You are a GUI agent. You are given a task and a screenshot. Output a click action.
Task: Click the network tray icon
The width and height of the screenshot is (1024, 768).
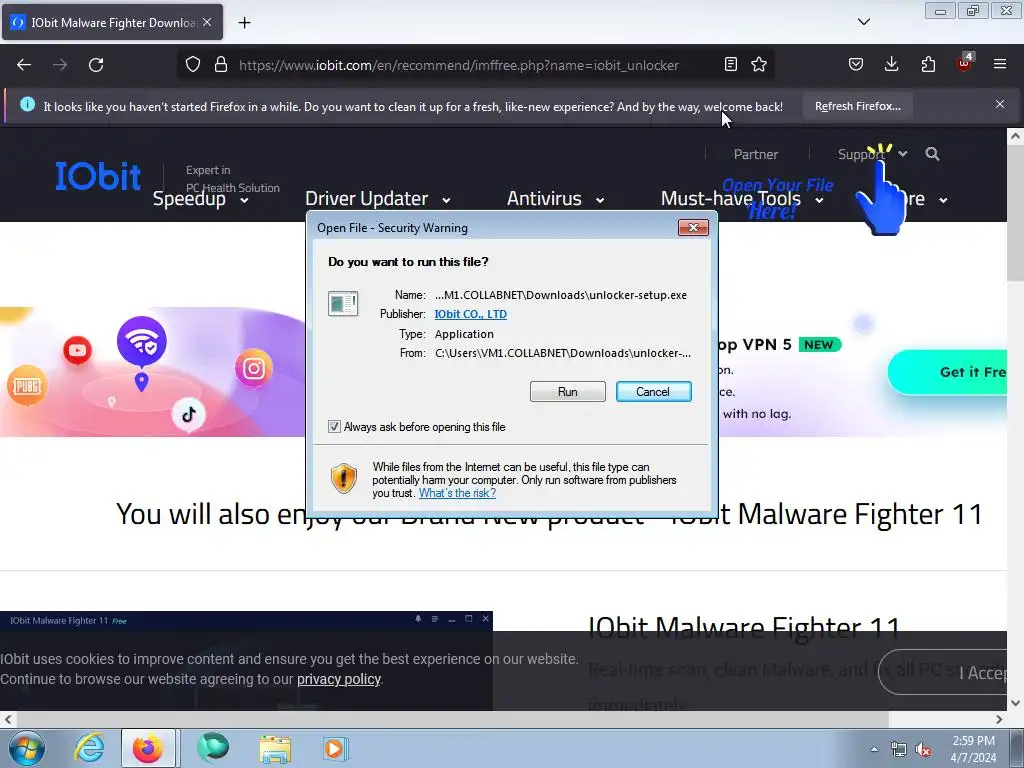click(899, 750)
